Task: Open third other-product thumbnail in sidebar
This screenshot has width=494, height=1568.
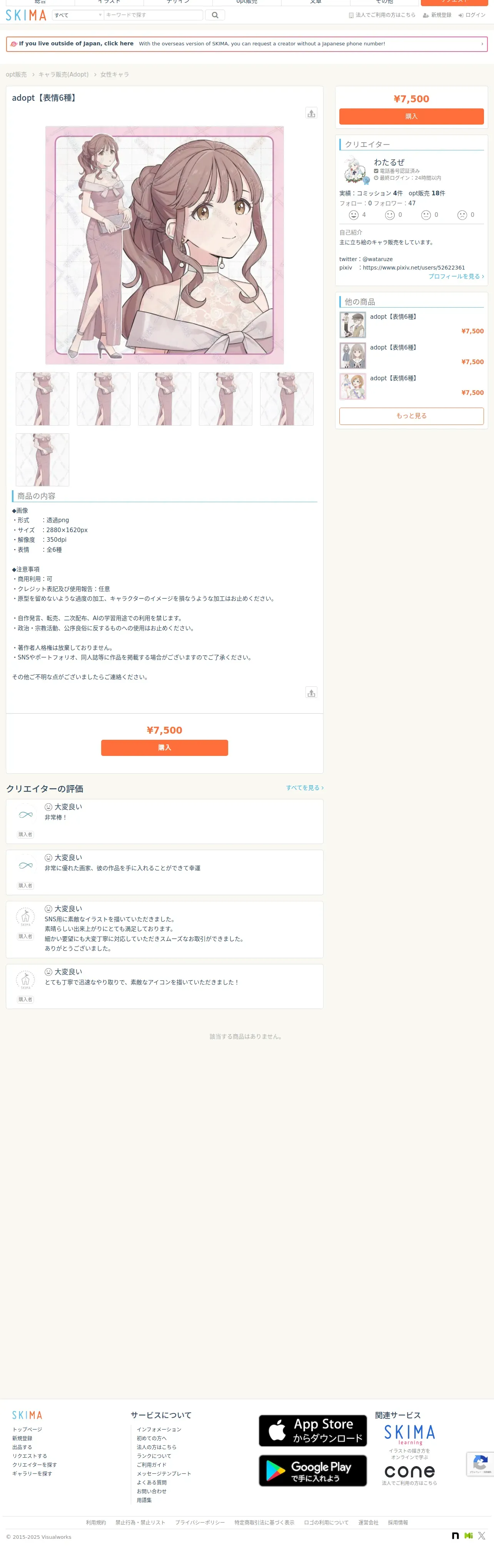Action: click(353, 386)
